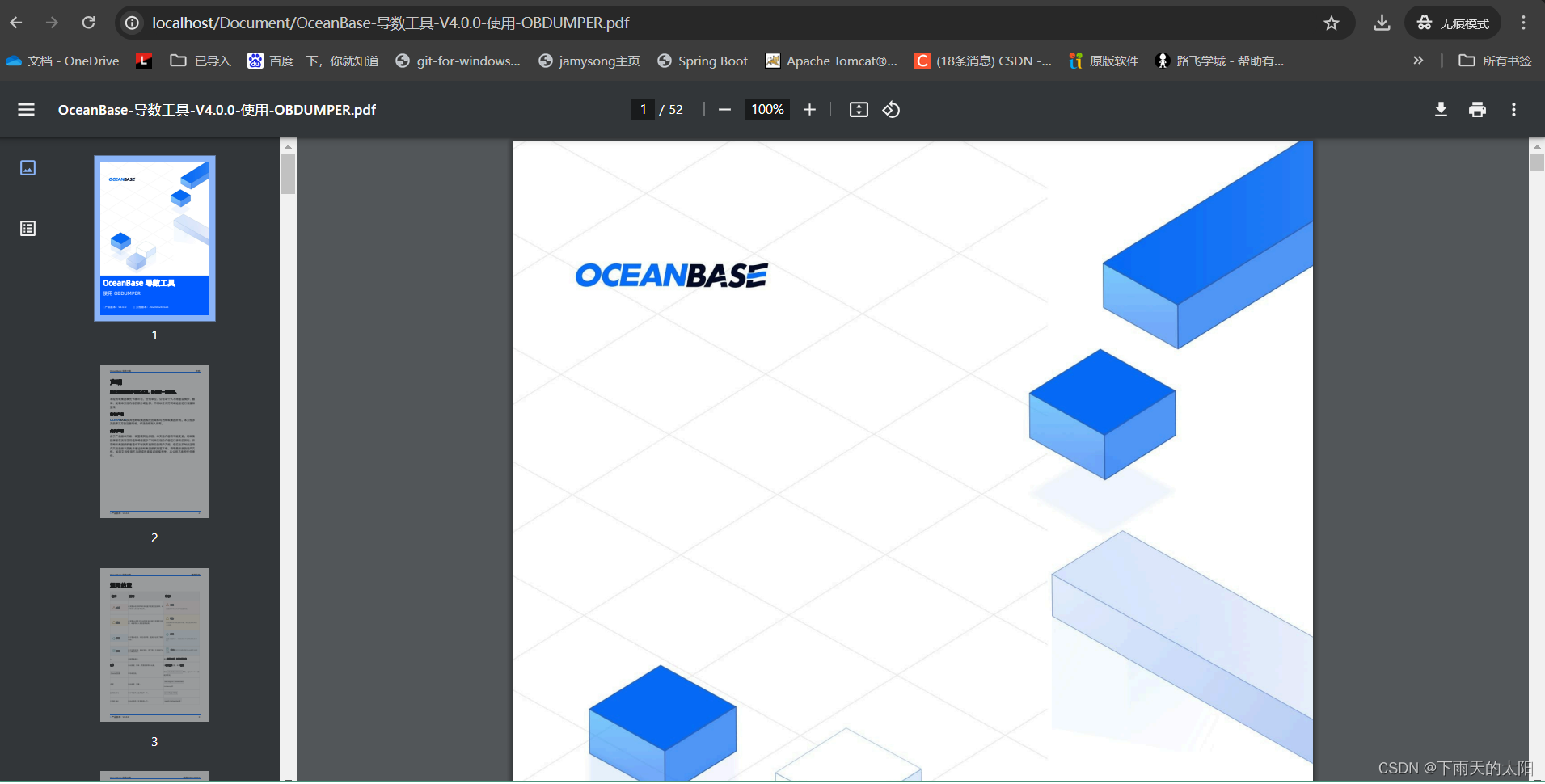Switch sidebar to document outline view
The image size is (1545, 784).
tap(27, 228)
